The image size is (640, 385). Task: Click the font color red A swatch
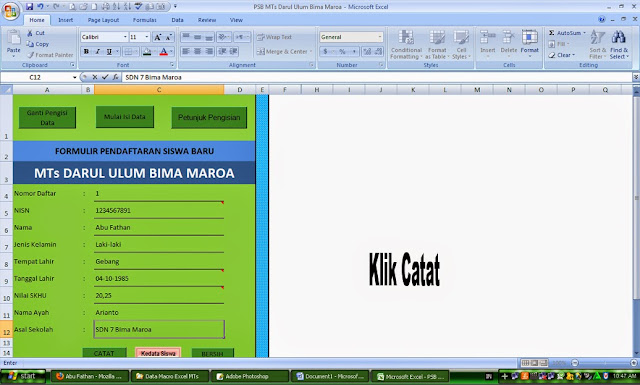[x=163, y=51]
